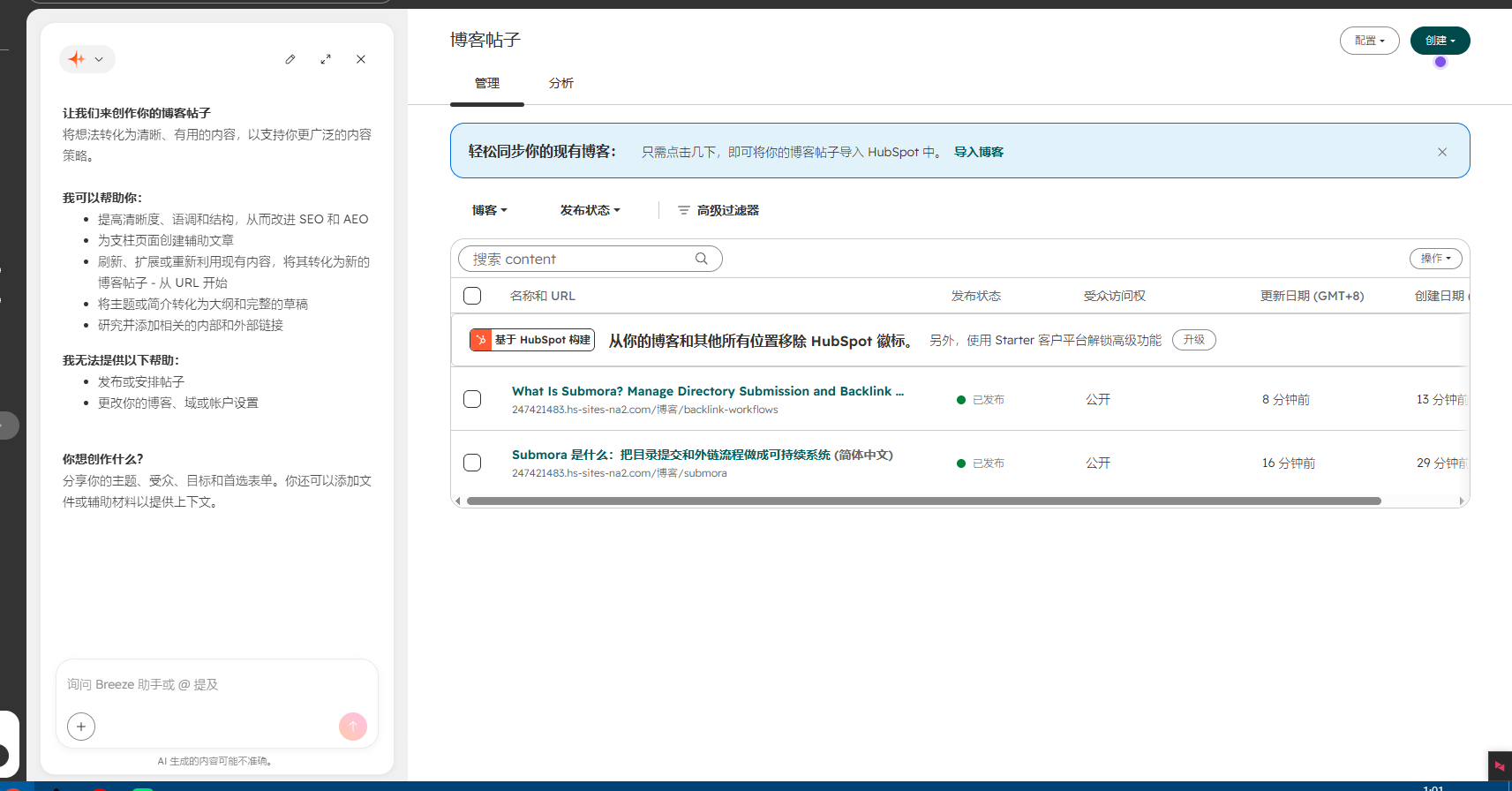Click the magnifier icon in search box
This screenshot has height=791, width=1512.
click(x=702, y=259)
